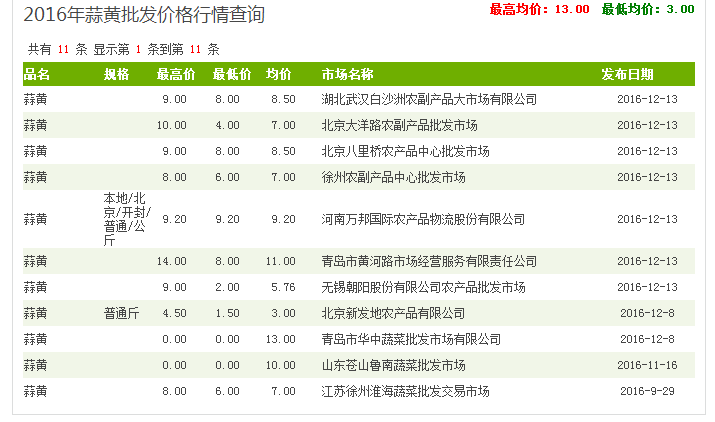Click the 品名 column header
The width and height of the screenshot is (715, 422).
coord(36,74)
